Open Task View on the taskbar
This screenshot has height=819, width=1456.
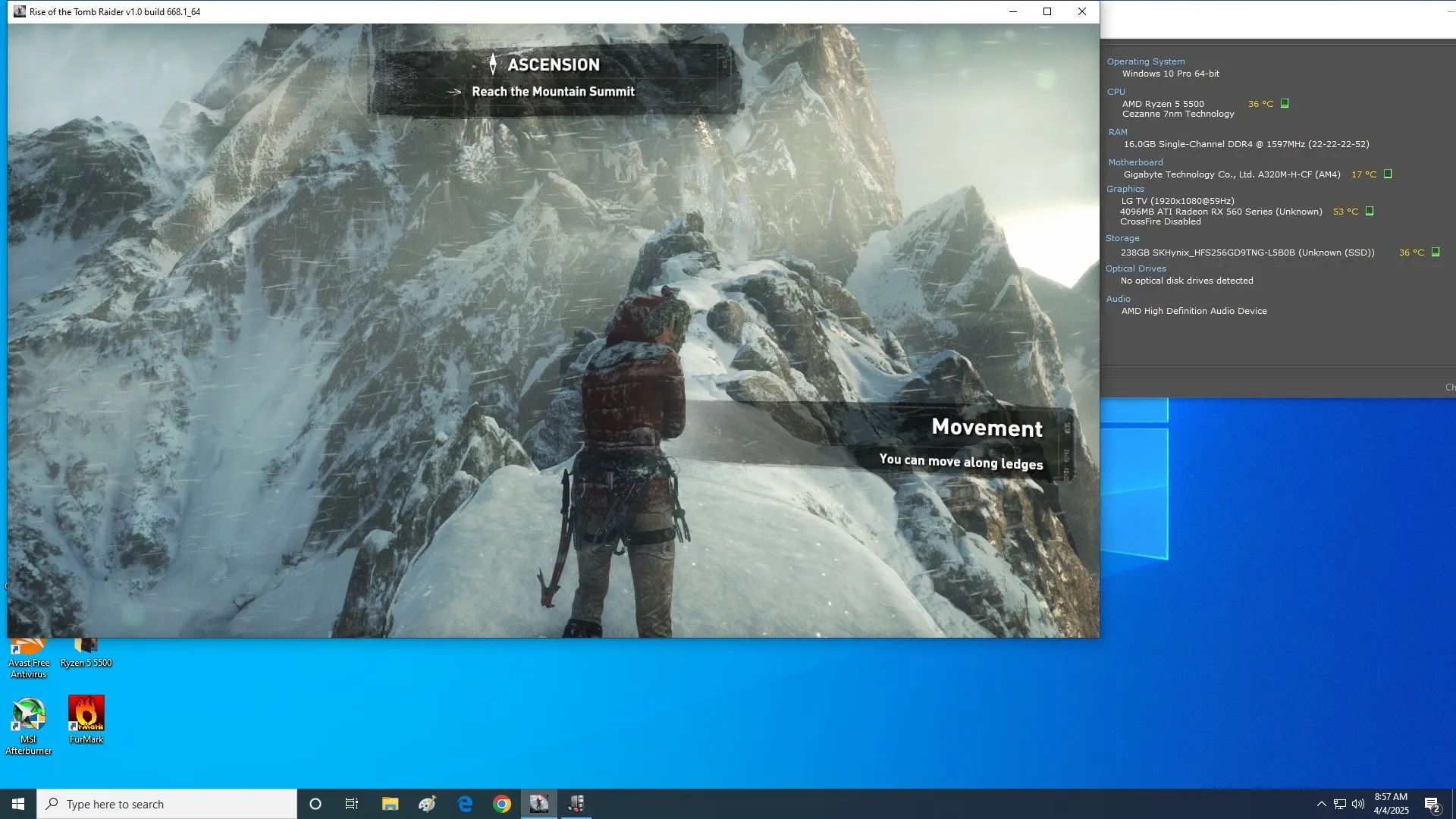352,804
